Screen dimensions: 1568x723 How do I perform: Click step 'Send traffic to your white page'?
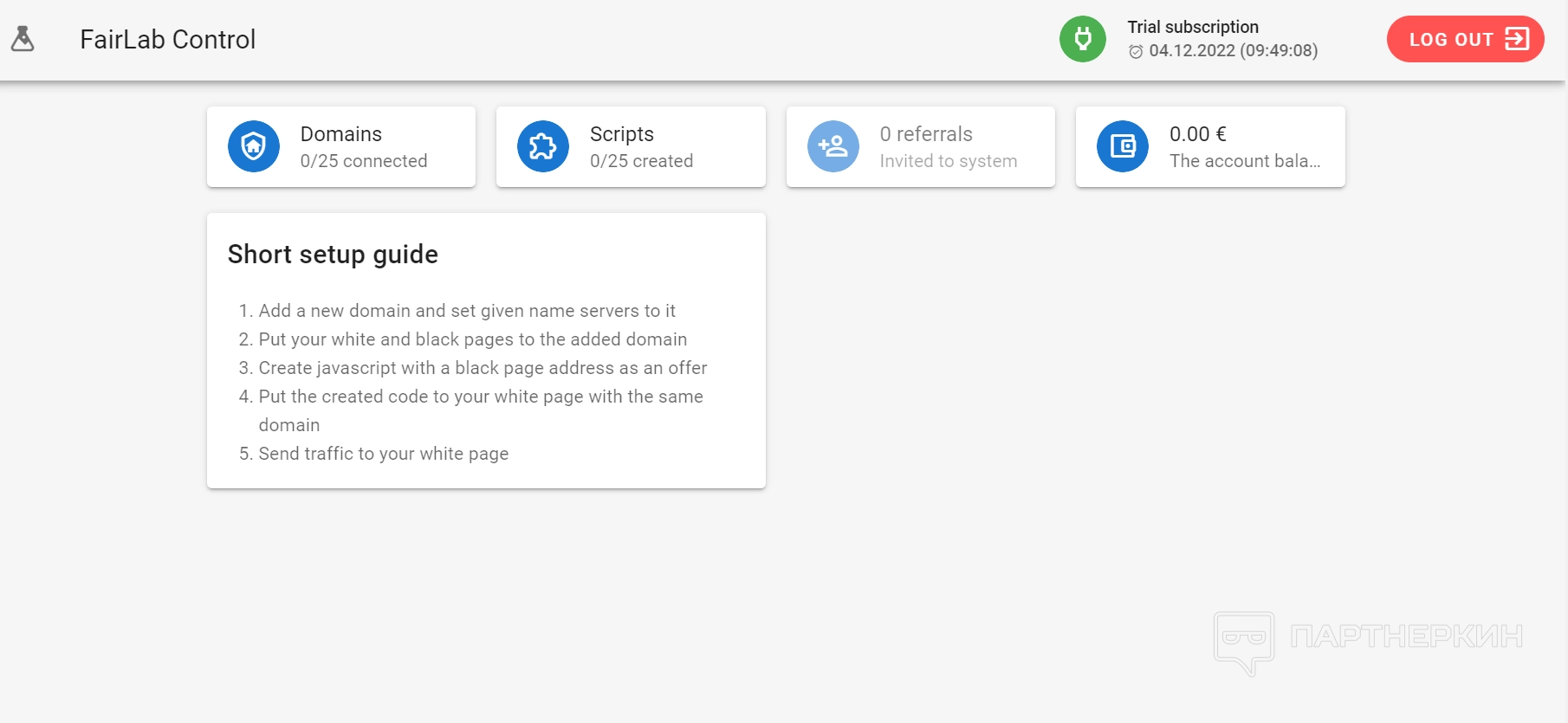pyautogui.click(x=384, y=454)
